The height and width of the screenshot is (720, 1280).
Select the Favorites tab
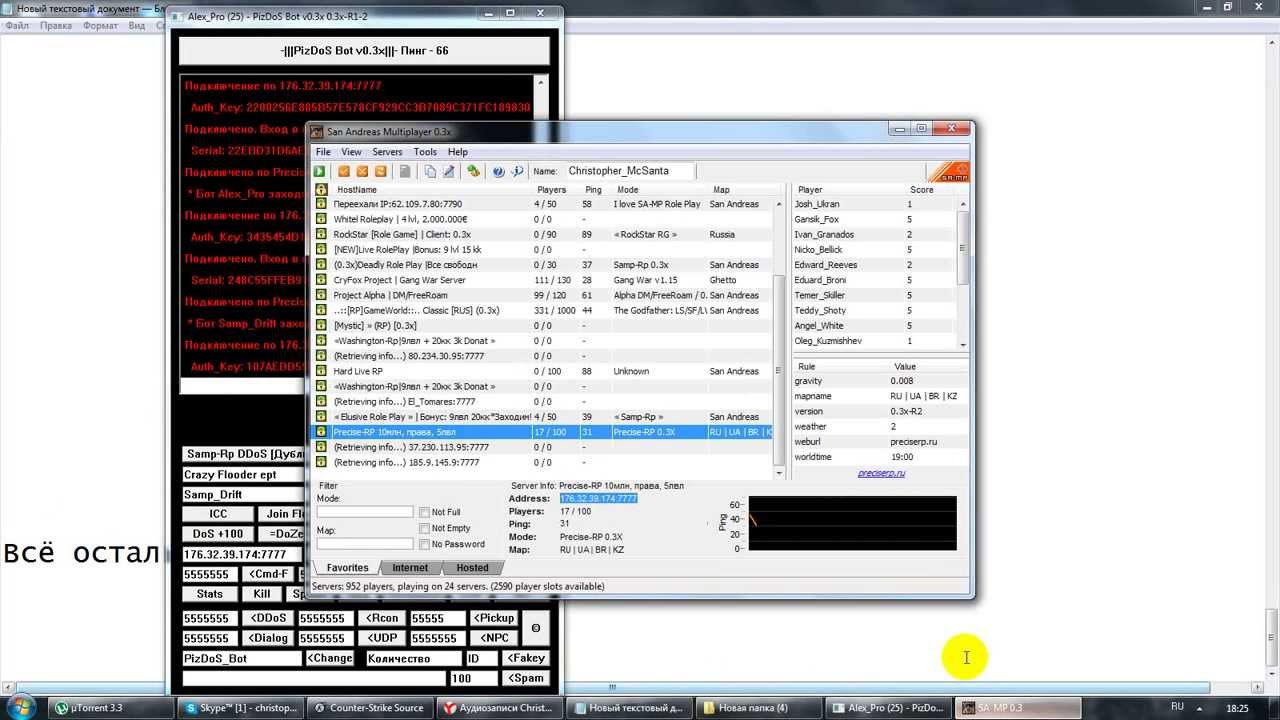[x=347, y=567]
